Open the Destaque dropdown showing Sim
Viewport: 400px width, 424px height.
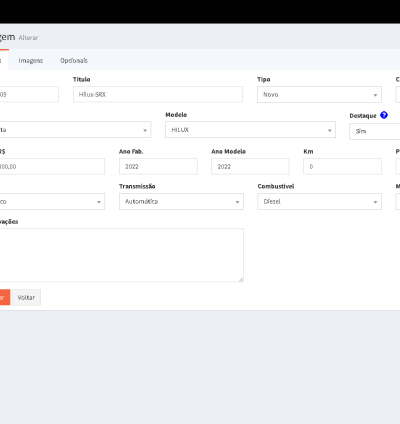pyautogui.click(x=375, y=131)
